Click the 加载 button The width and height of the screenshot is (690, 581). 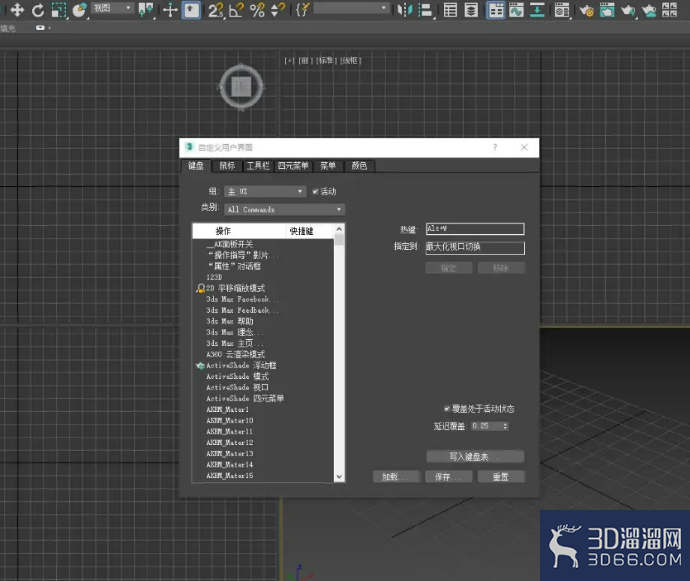pos(396,477)
